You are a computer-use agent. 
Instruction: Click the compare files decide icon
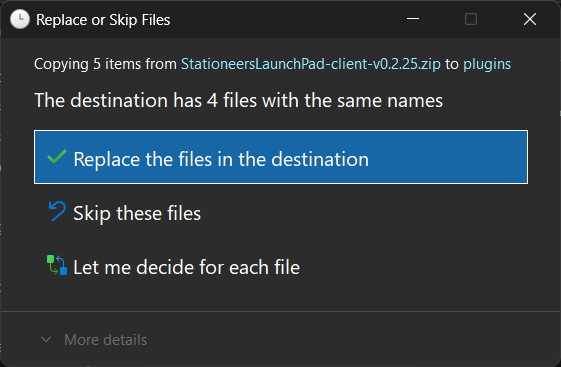click(57, 265)
